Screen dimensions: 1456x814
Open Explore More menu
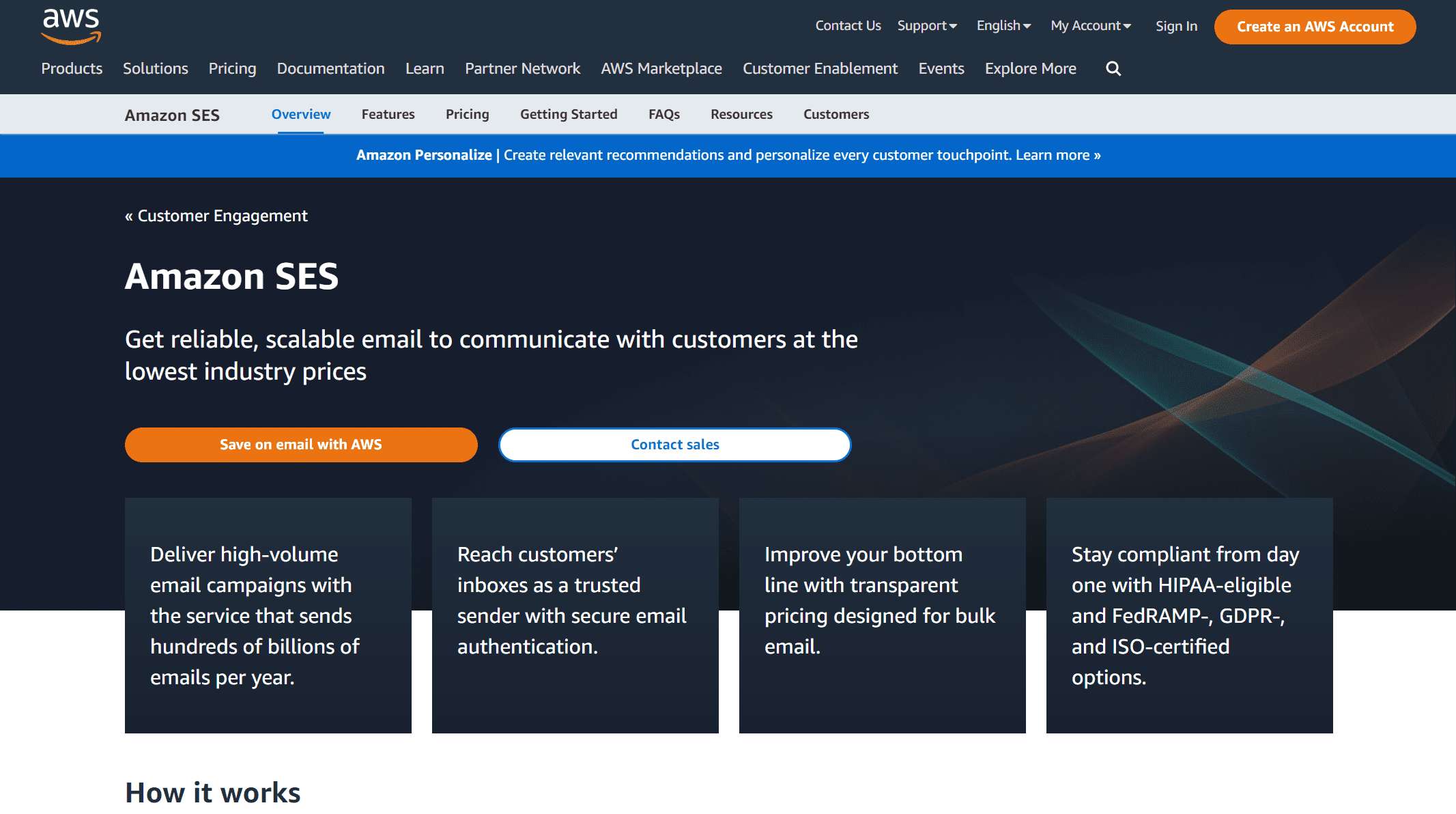pos(1031,68)
